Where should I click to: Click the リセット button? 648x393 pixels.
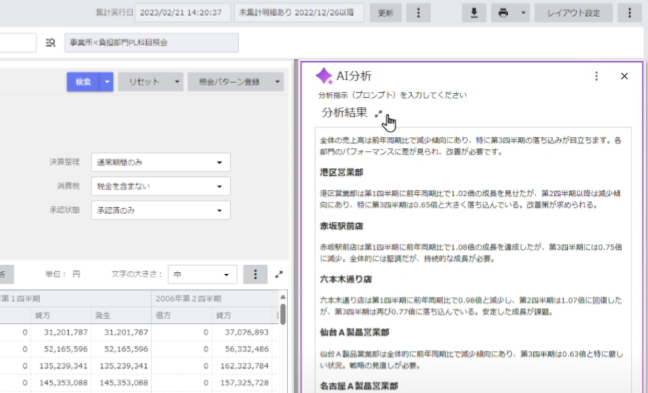[144, 82]
